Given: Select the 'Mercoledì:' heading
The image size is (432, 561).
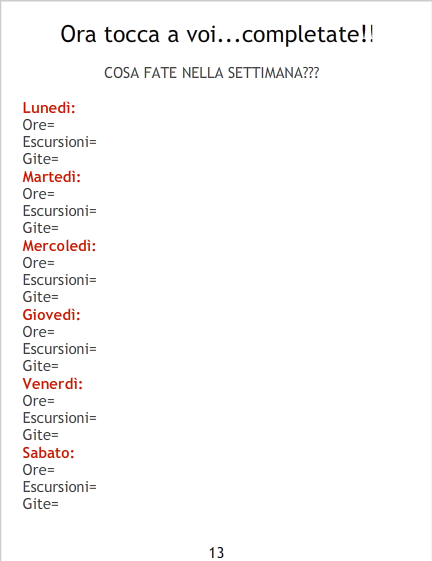Looking at the screenshot, I should point(59,246).
